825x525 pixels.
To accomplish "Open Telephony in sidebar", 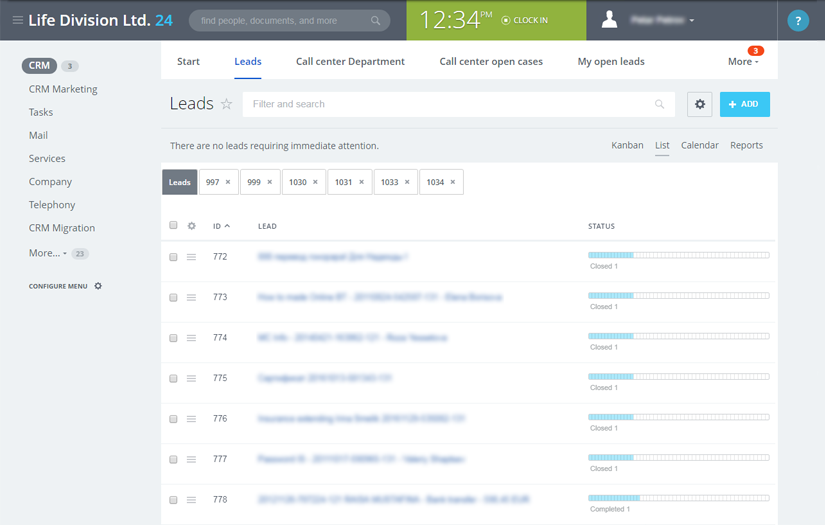I will click(x=52, y=205).
